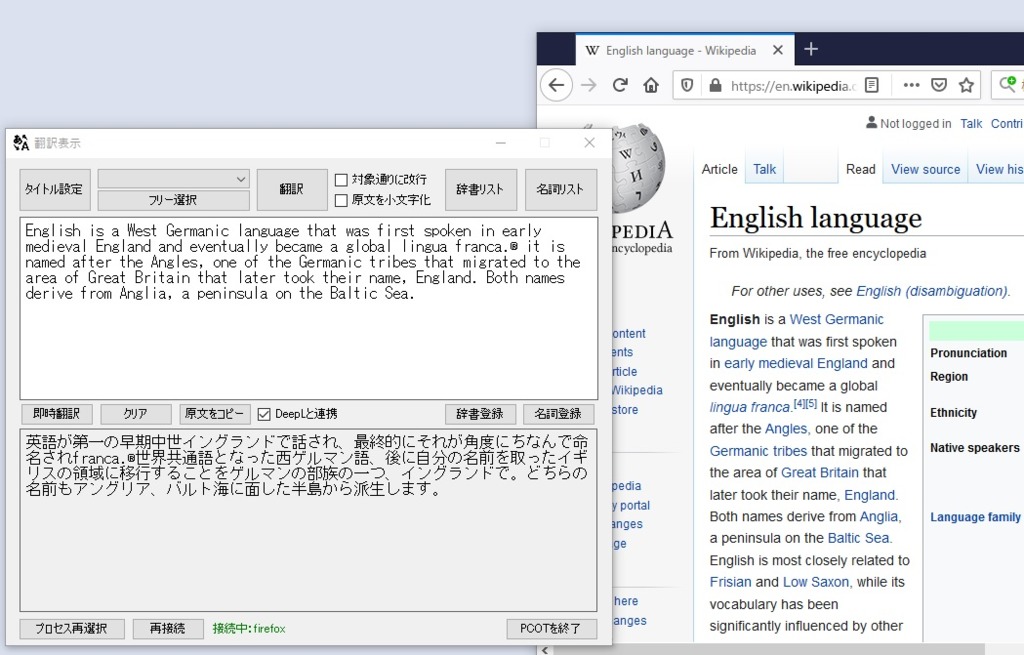Uncheck DeepLと連携 checkbox

(264, 414)
